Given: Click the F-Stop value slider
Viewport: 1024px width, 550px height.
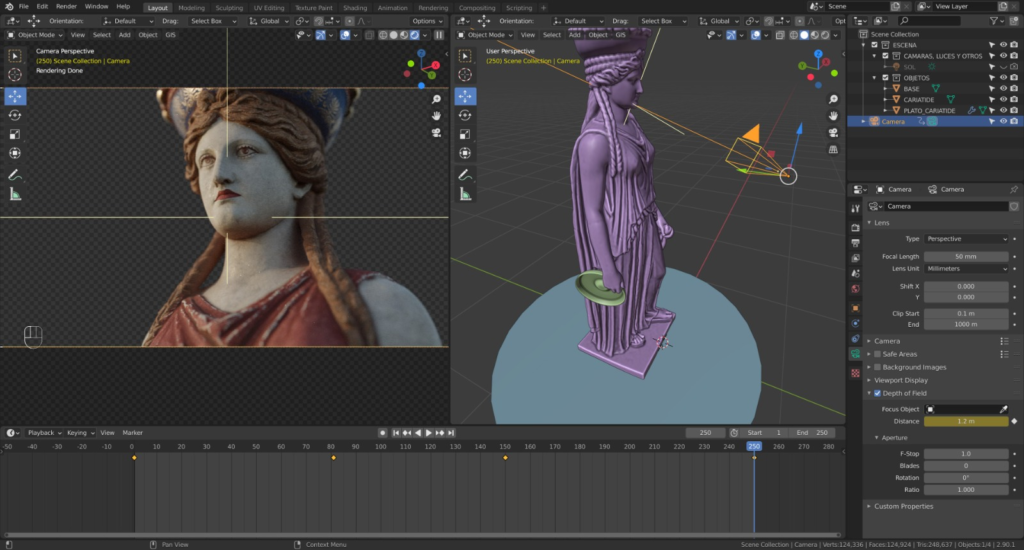Looking at the screenshot, I should tap(966, 454).
